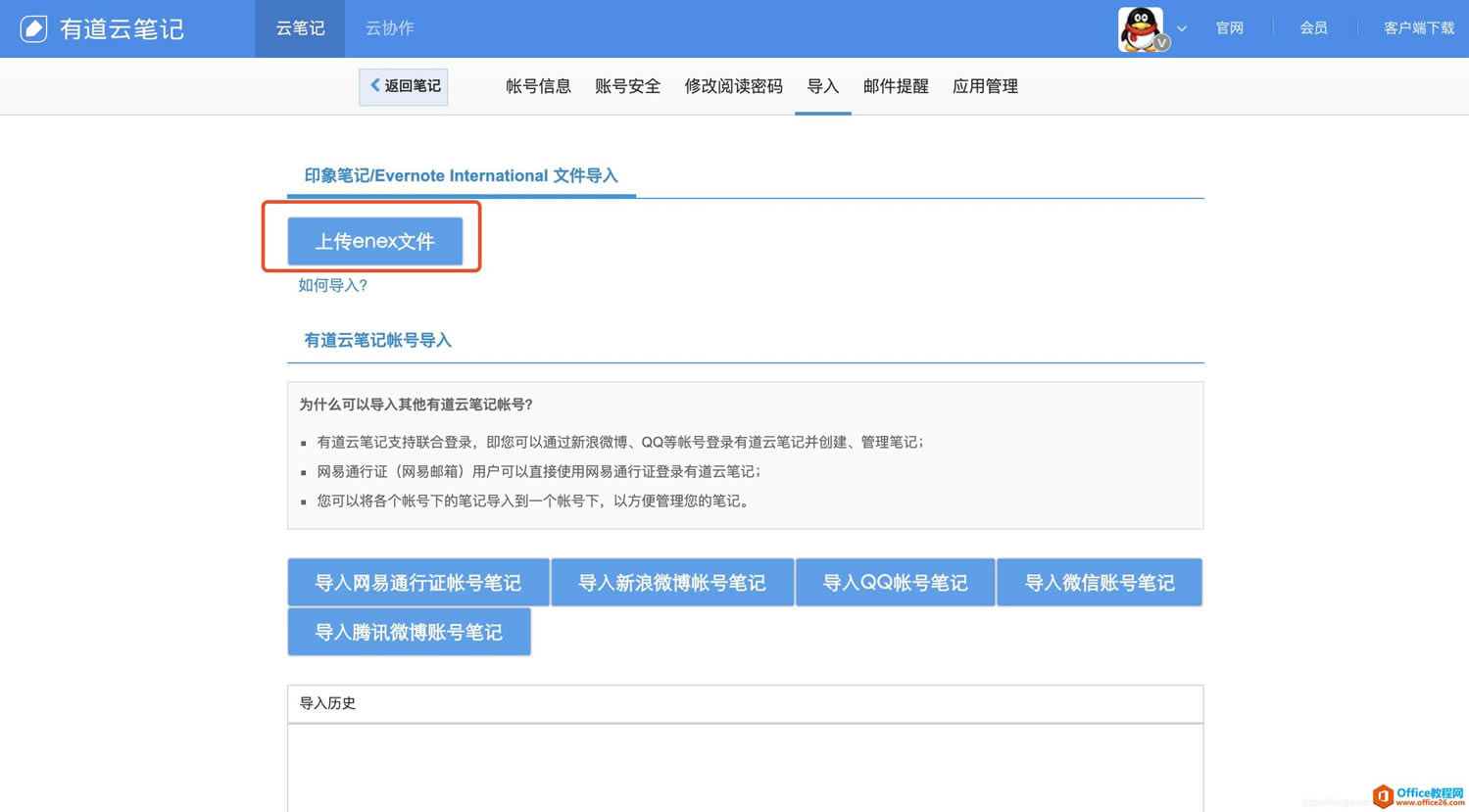Click the 印象笔记/Evernote International 文件导入 heading
Viewport: 1469px width, 812px height.
pos(462,176)
